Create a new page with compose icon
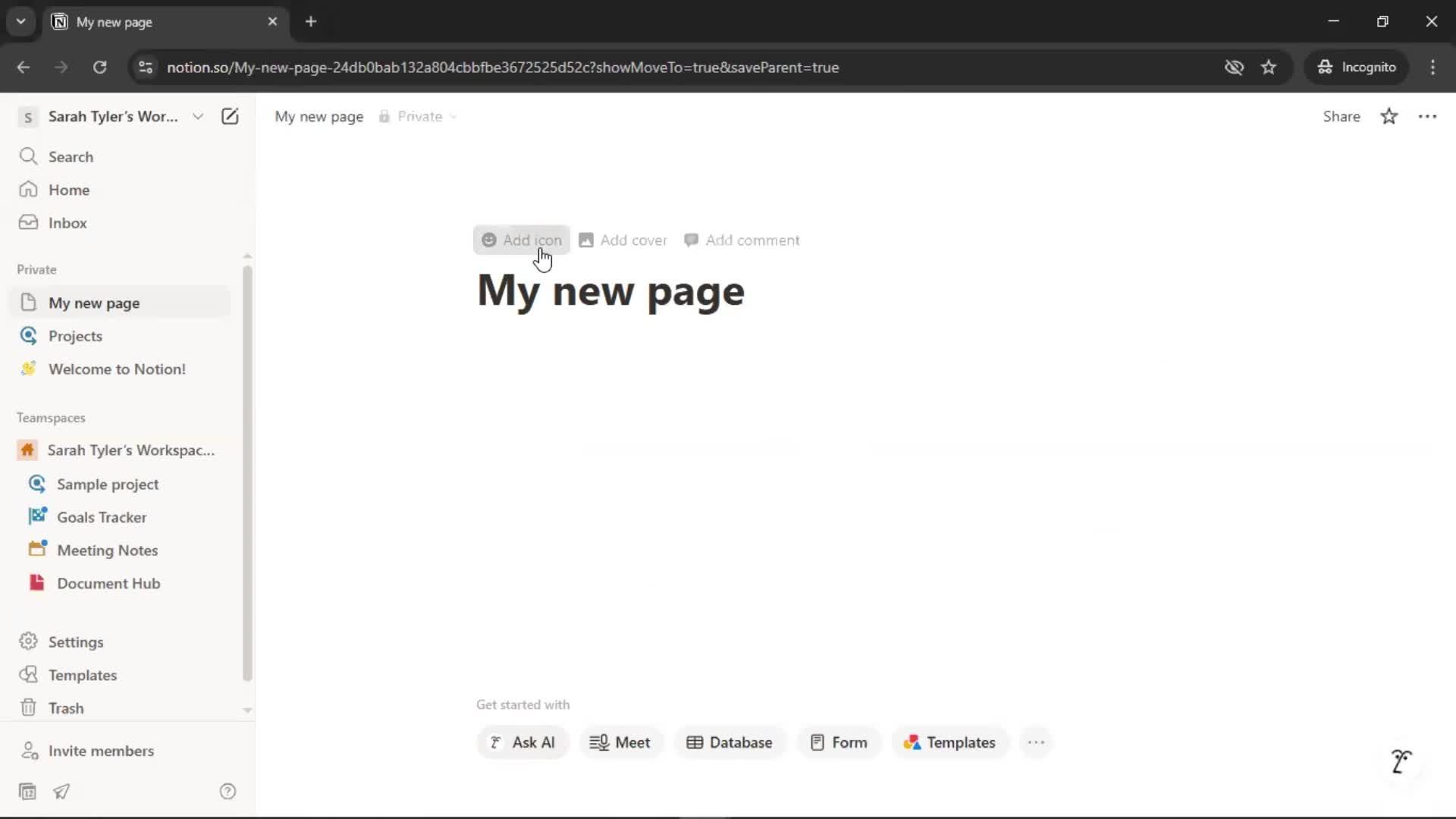 tap(230, 116)
